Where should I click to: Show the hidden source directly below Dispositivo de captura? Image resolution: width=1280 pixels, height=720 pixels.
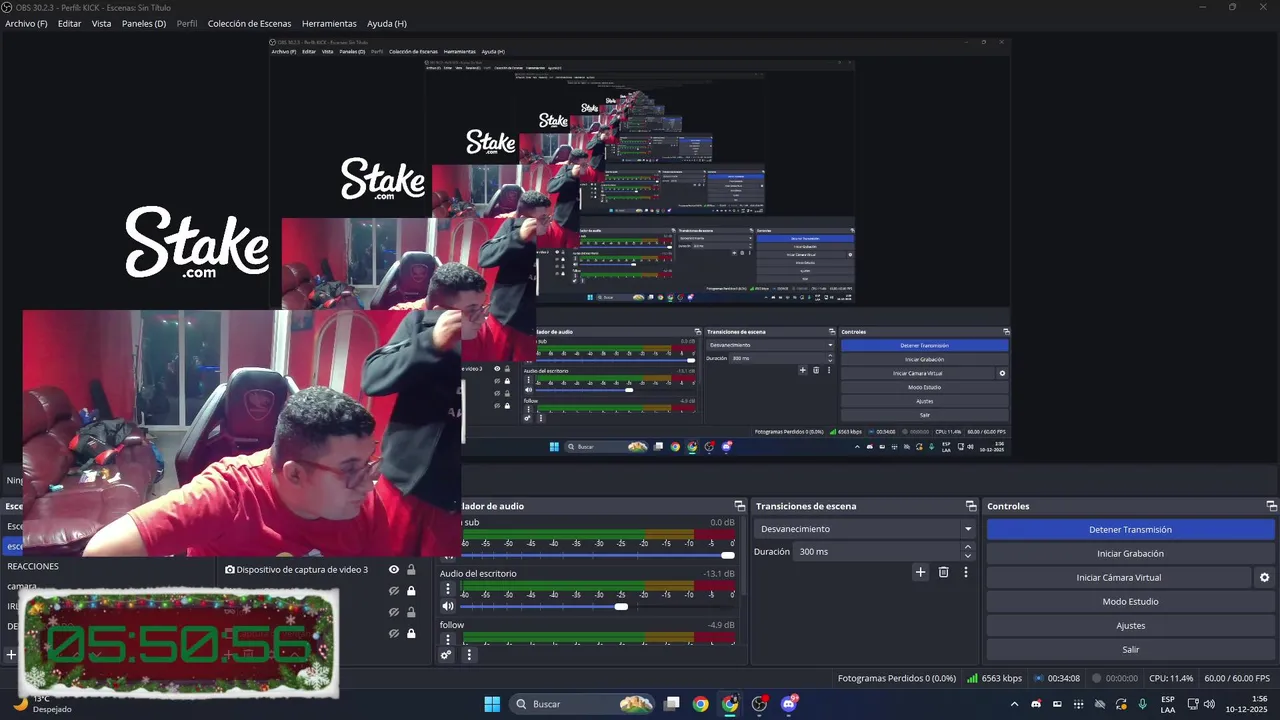point(394,591)
